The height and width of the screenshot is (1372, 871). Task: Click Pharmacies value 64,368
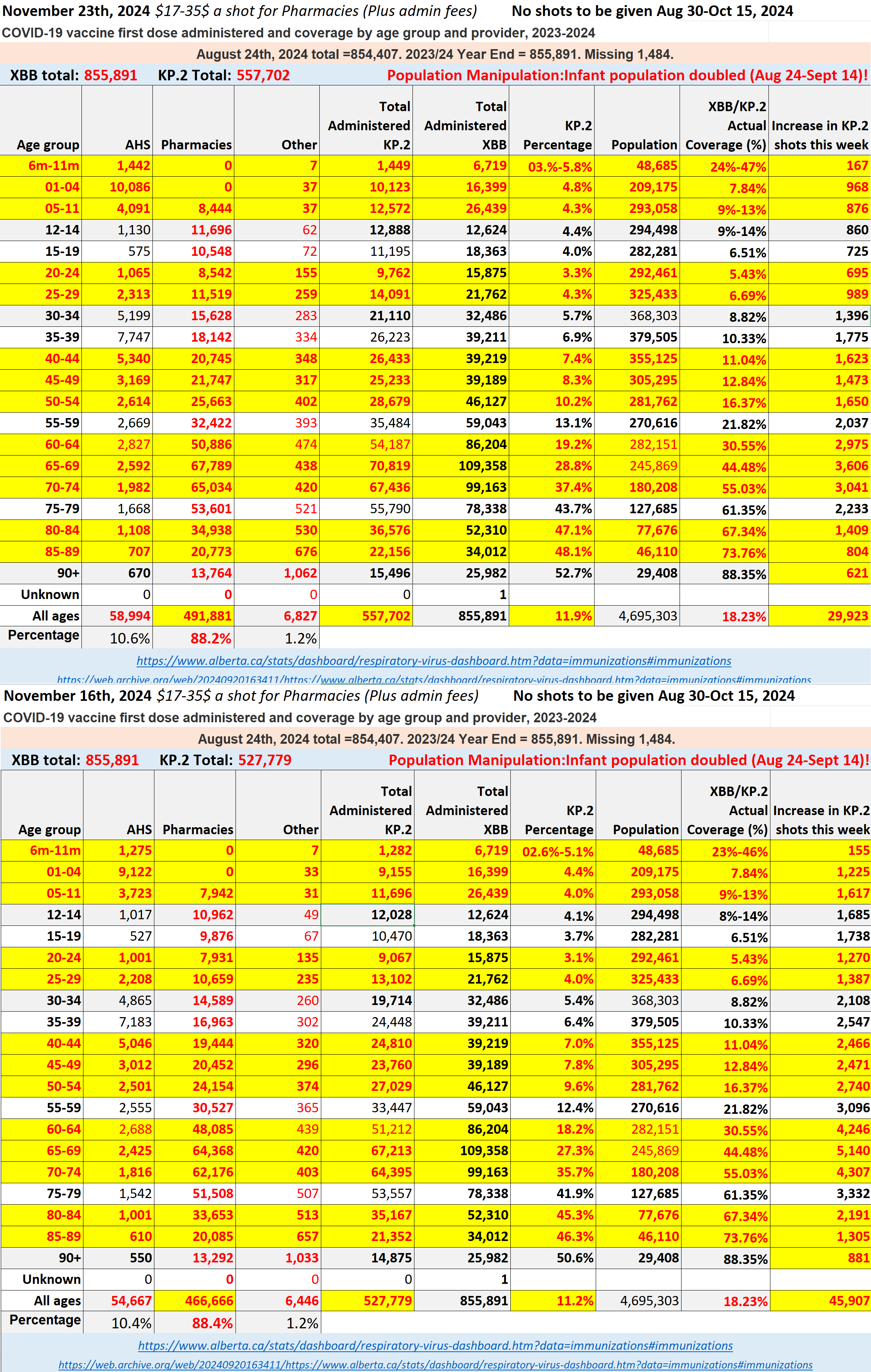click(195, 1151)
